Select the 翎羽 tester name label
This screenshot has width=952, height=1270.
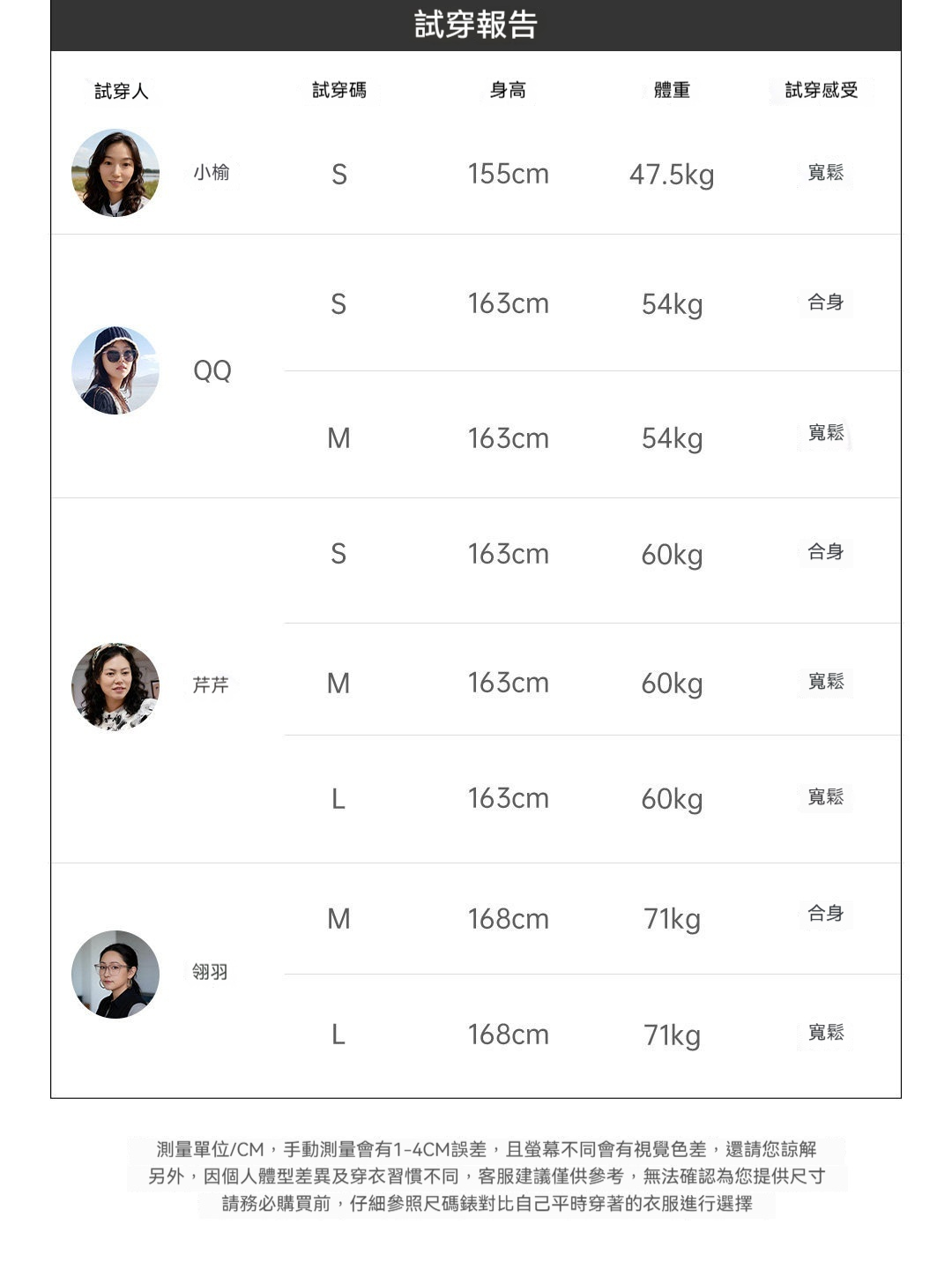(210, 972)
